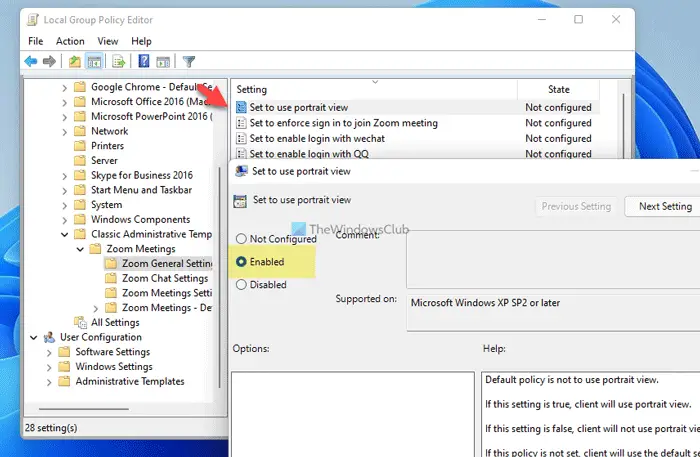Click the User Configuration icon
Viewport: 700px width, 457px height.
pos(49,337)
